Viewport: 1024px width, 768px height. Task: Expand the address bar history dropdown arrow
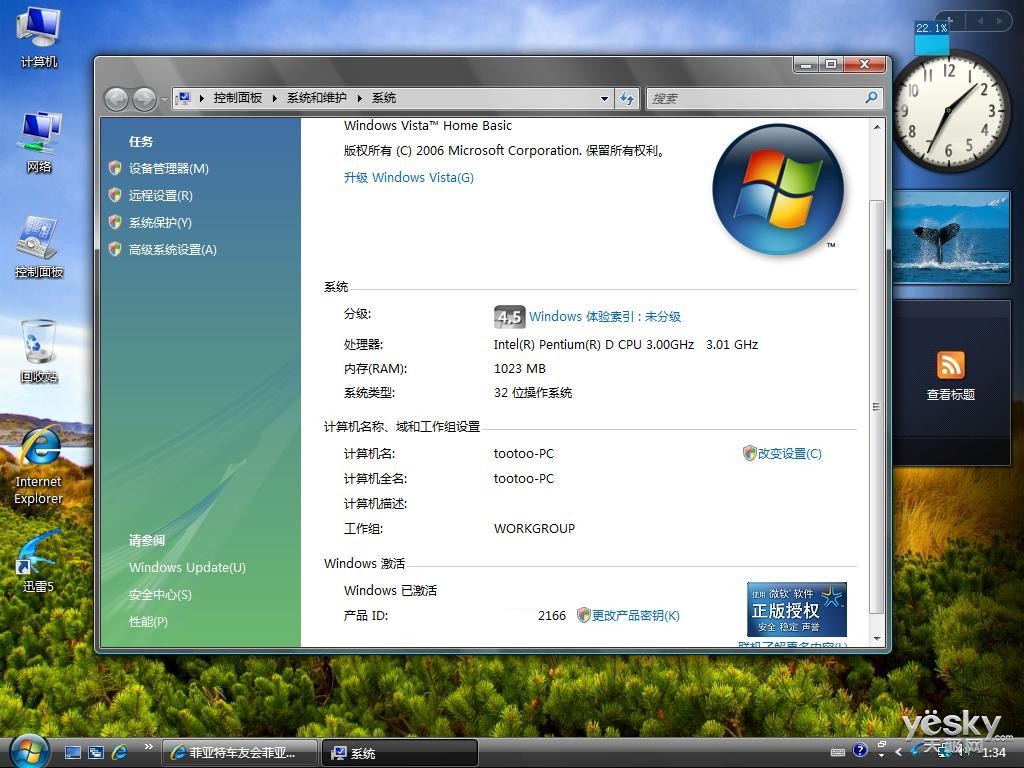point(603,98)
